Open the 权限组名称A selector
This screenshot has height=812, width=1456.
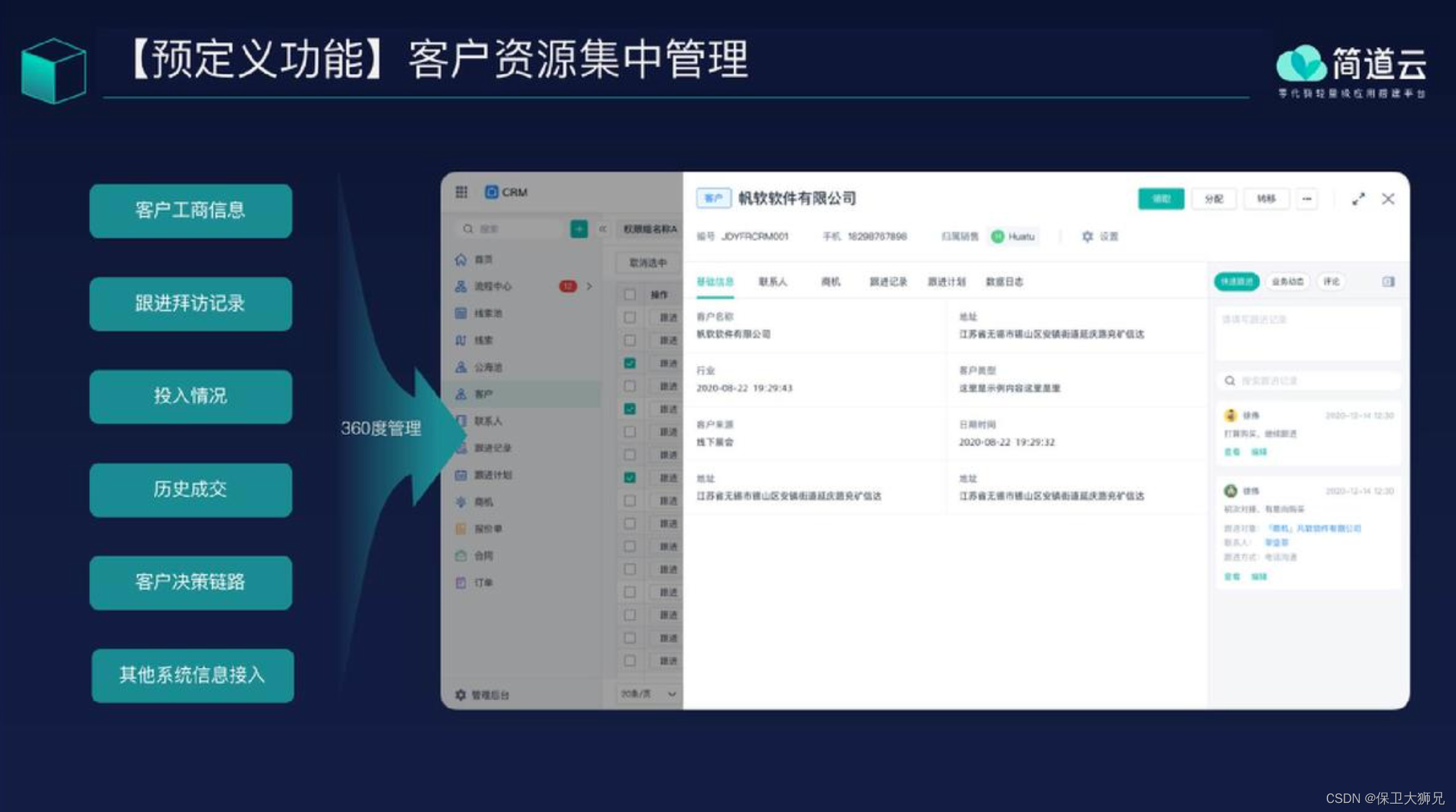pos(649,229)
